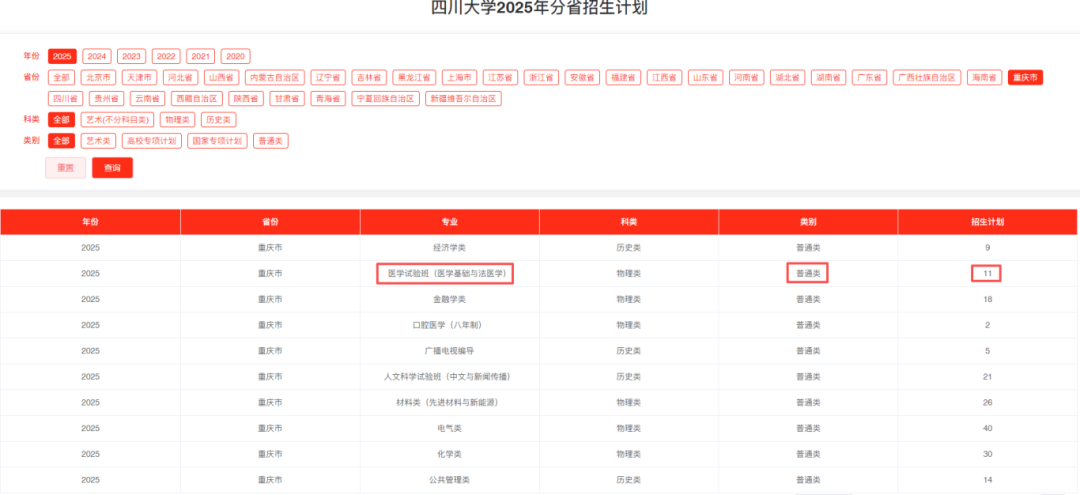The width and height of the screenshot is (1080, 495).
Task: Filter by province 宁夏回族自治区
Action: [385, 99]
